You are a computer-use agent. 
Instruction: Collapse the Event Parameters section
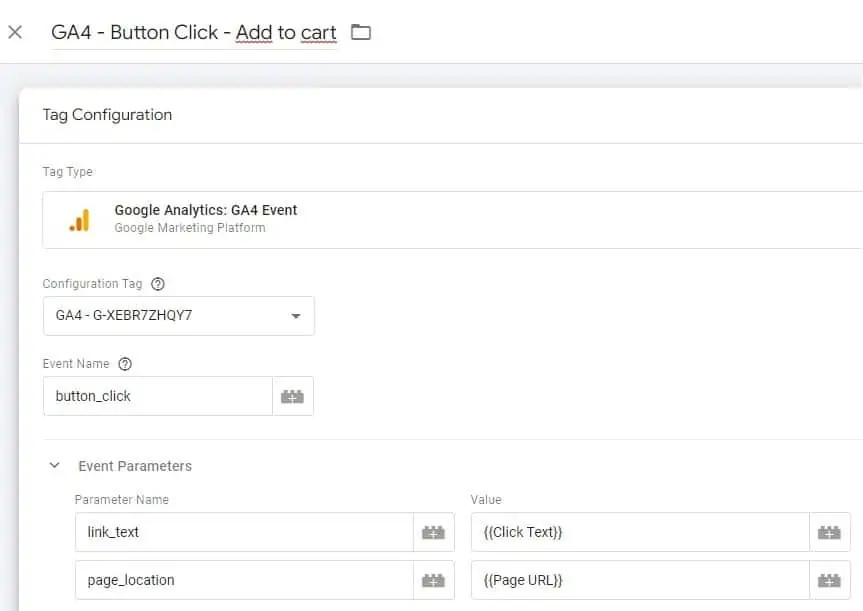55,465
